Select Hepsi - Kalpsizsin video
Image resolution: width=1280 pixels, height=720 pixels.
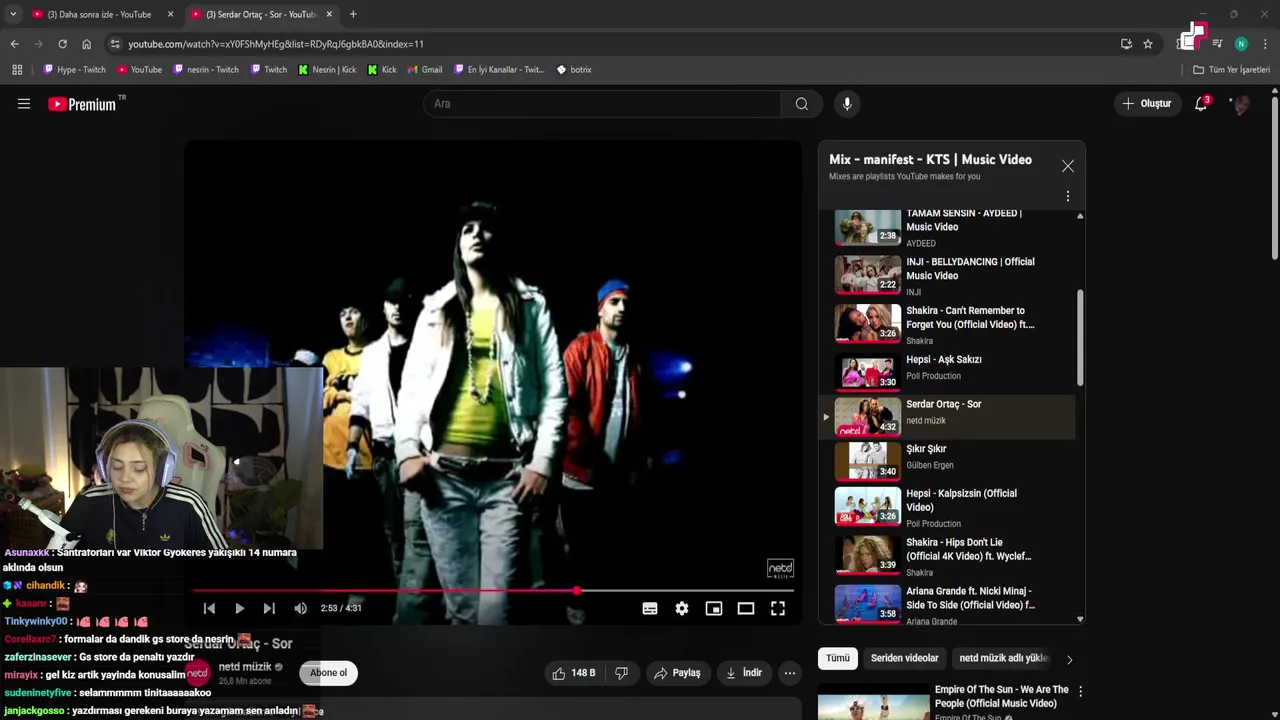point(947,507)
